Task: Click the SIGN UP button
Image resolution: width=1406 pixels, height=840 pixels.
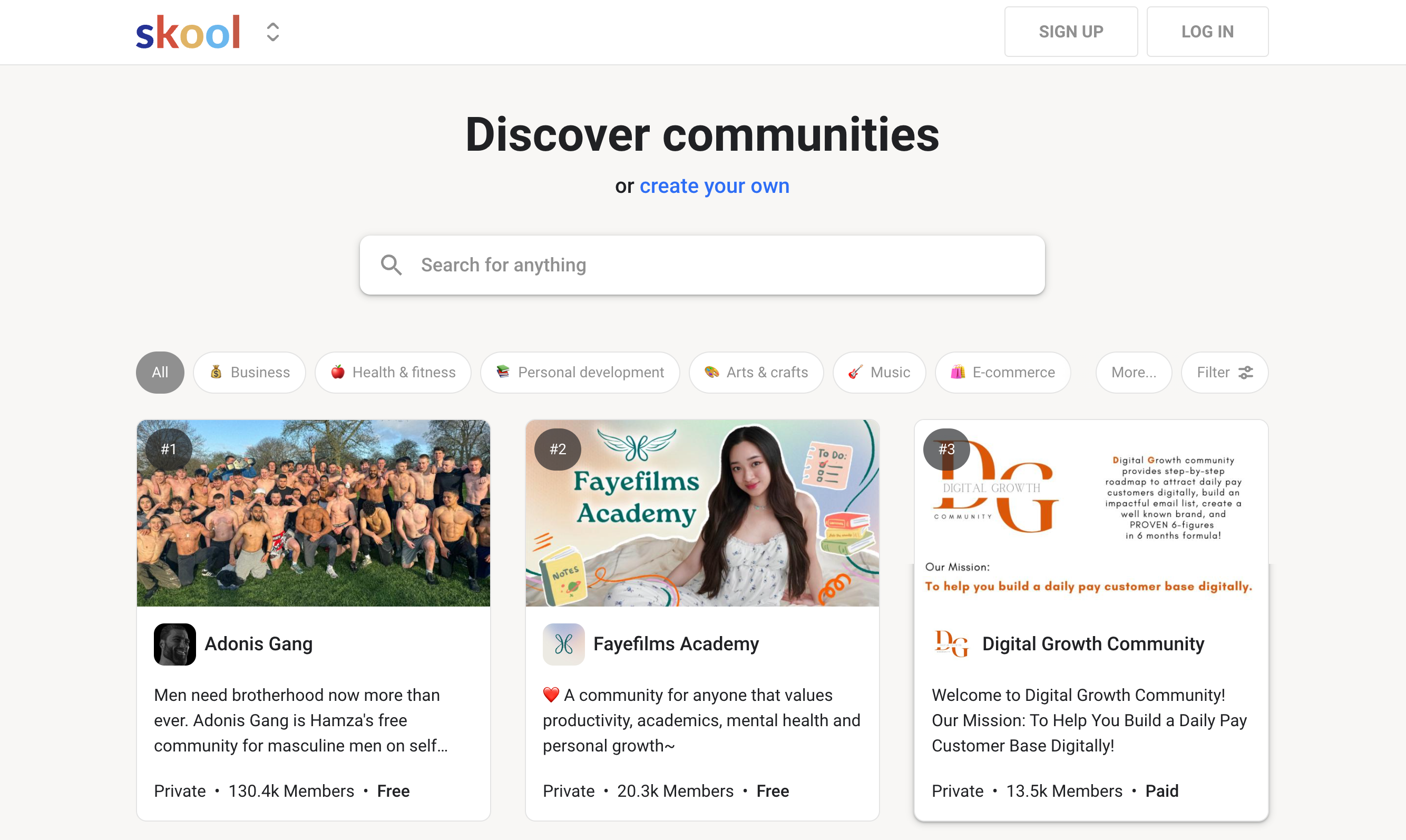Action: pos(1071,32)
